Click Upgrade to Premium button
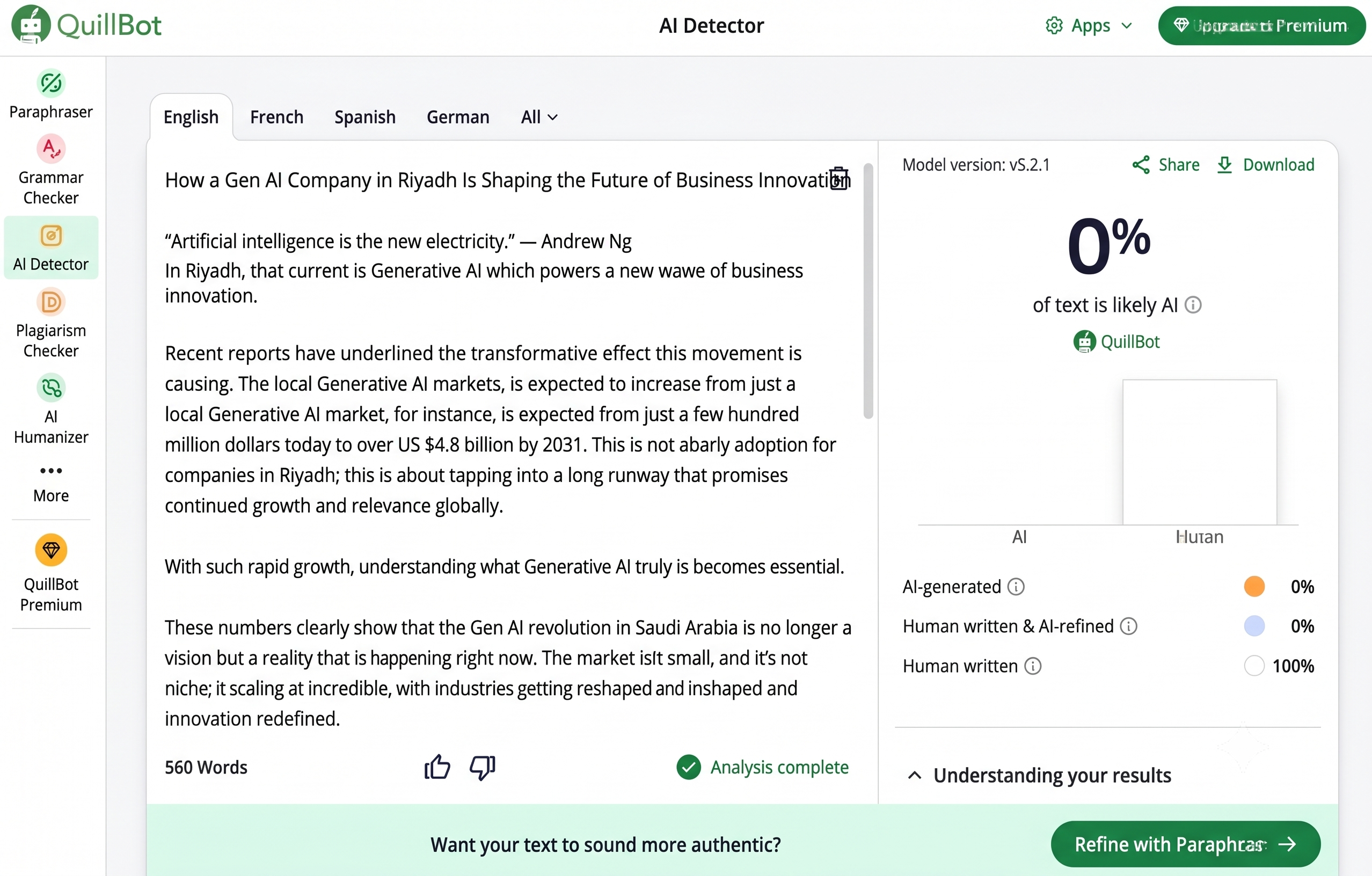The height and width of the screenshot is (876, 1372). tap(1261, 26)
